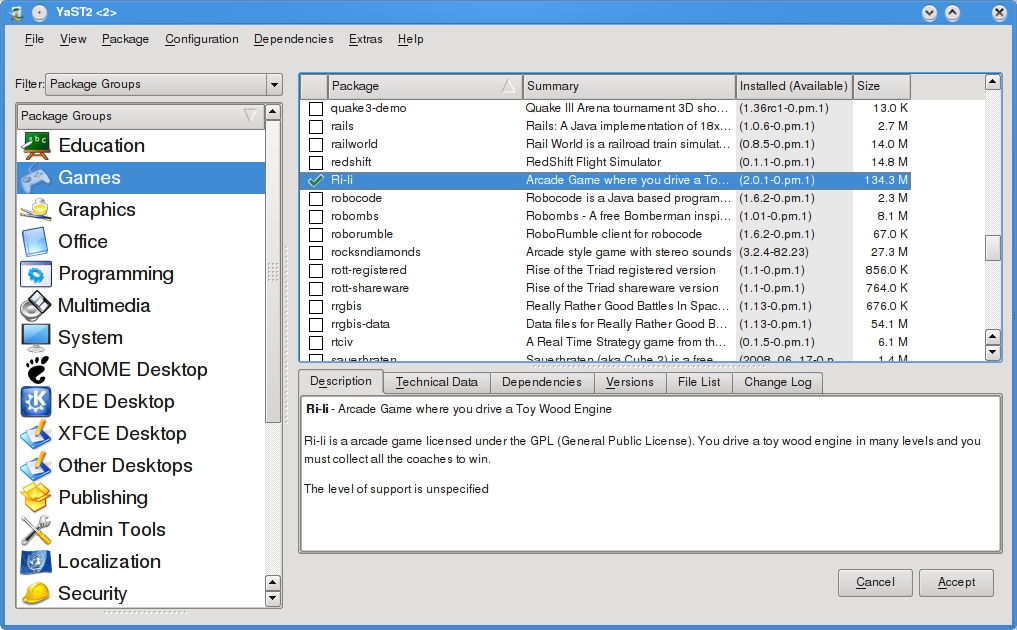1017x630 pixels.
Task: Open the Filter combo box dropdown
Action: [273, 84]
